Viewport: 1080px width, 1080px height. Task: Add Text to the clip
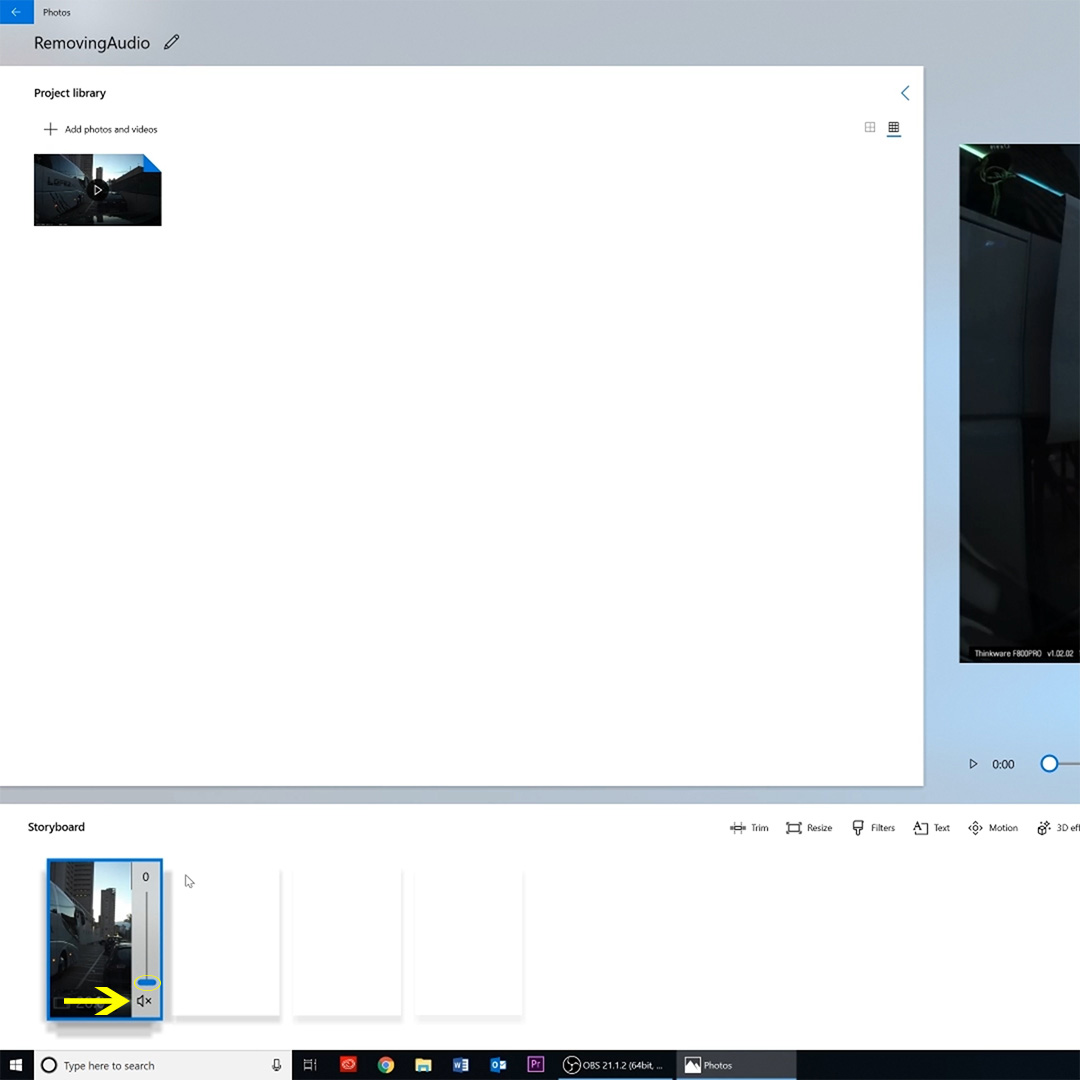(x=931, y=828)
